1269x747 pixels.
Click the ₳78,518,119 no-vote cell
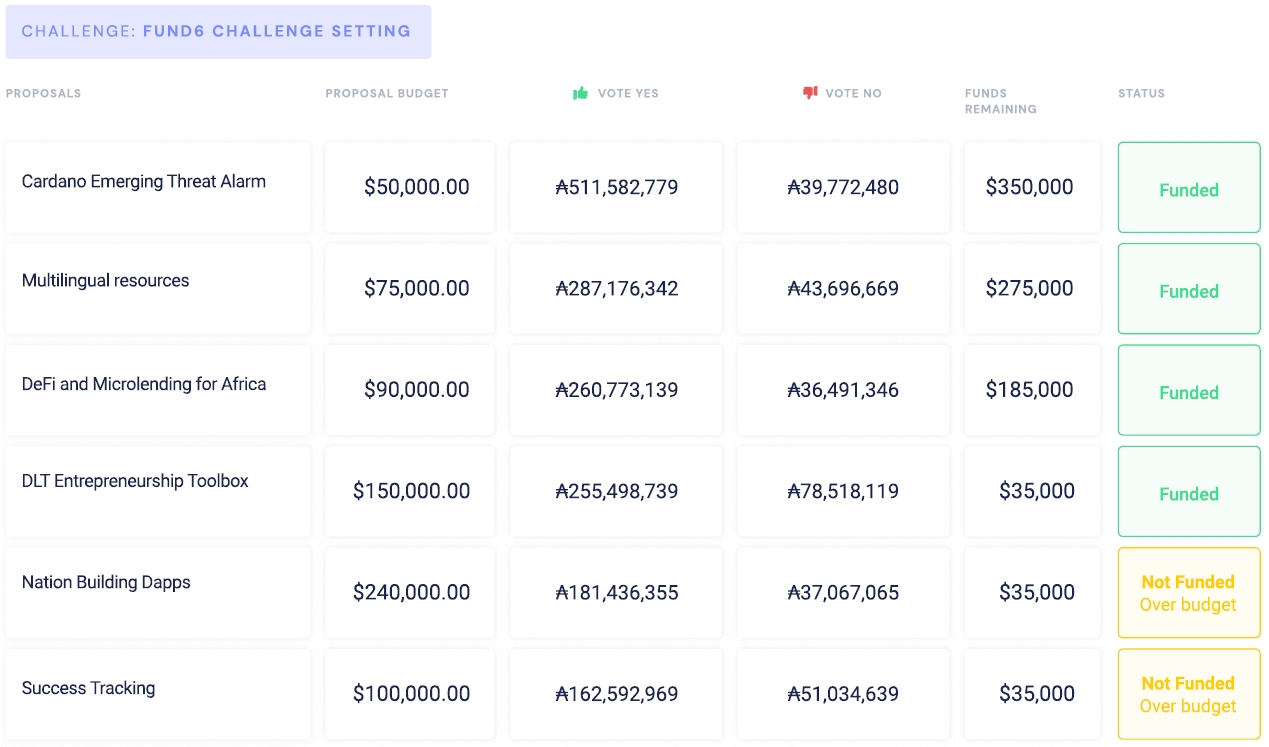(843, 491)
